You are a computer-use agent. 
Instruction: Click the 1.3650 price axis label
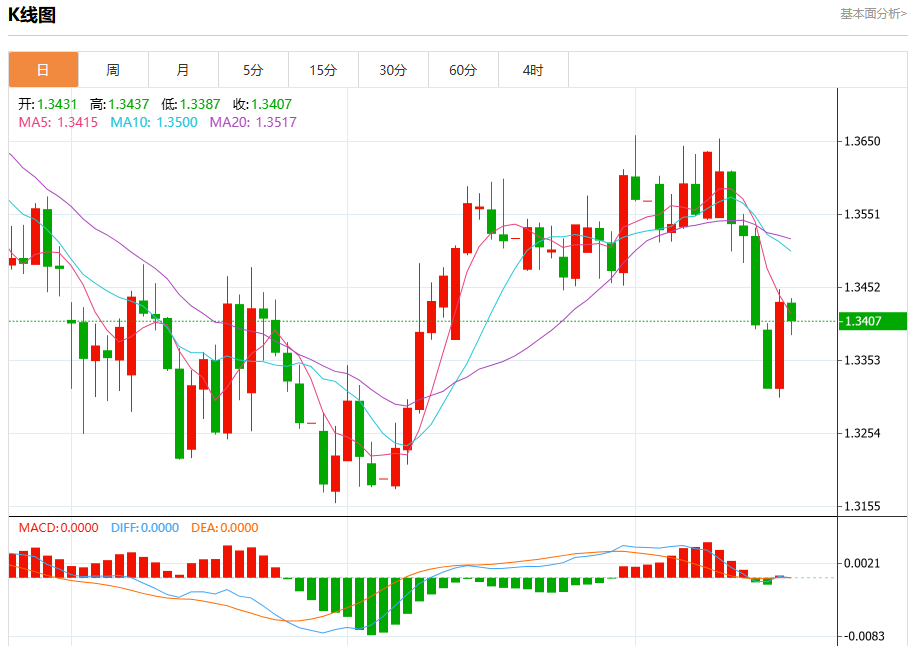point(862,142)
